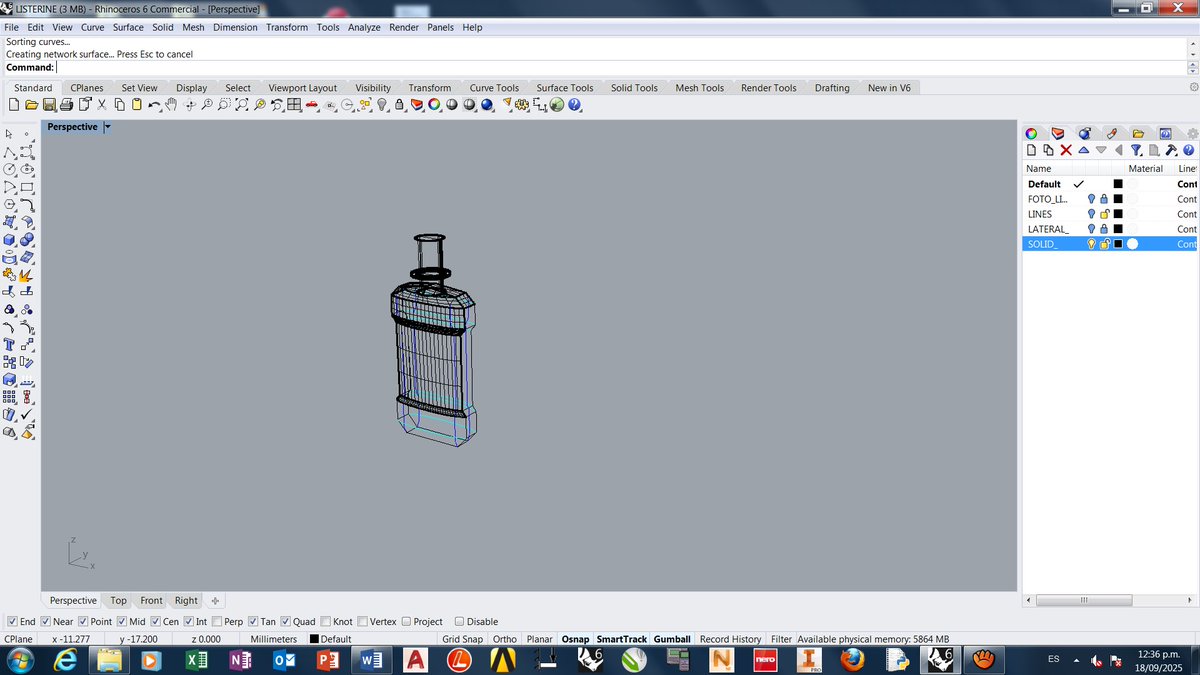Select the Rectangle tool in left sidebar
The width and height of the screenshot is (1200, 675).
point(28,187)
